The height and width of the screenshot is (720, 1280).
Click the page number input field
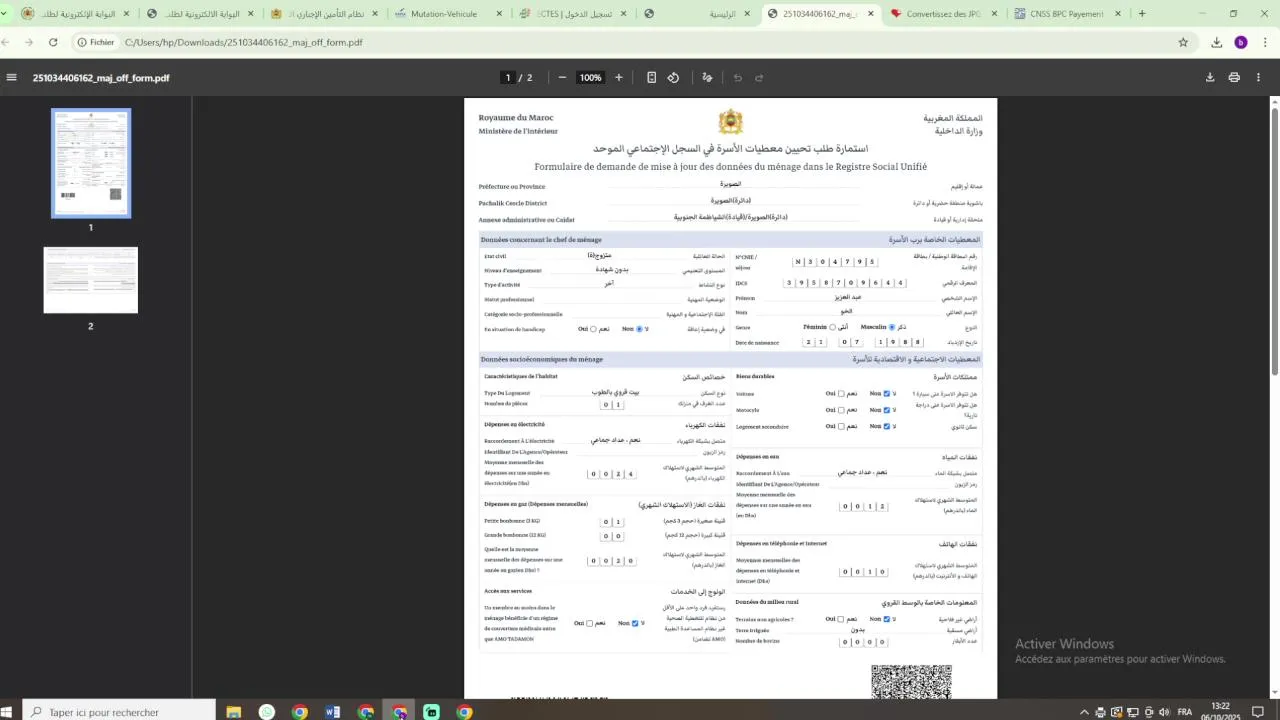508,78
